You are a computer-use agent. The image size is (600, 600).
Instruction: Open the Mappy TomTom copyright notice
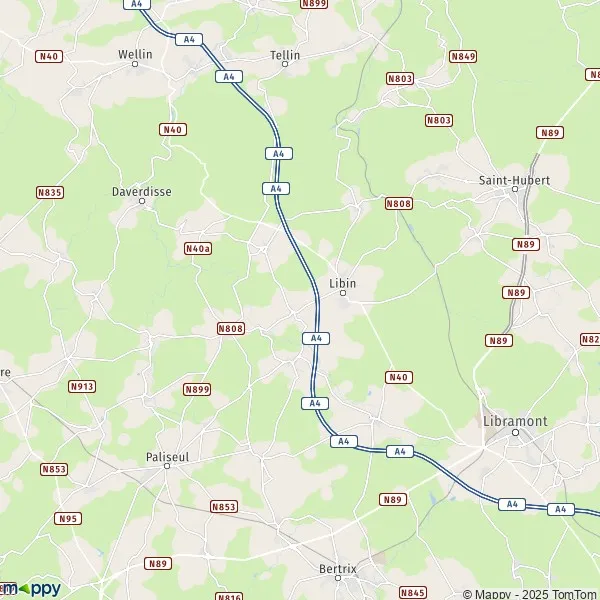(x=531, y=594)
